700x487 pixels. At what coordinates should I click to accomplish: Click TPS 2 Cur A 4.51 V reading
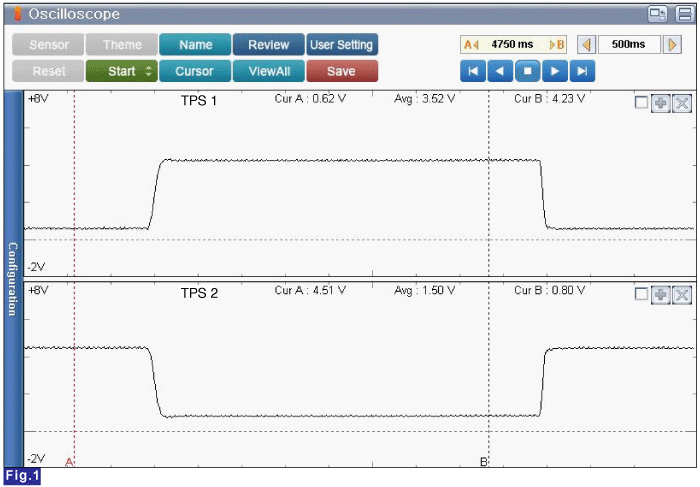pyautogui.click(x=310, y=291)
